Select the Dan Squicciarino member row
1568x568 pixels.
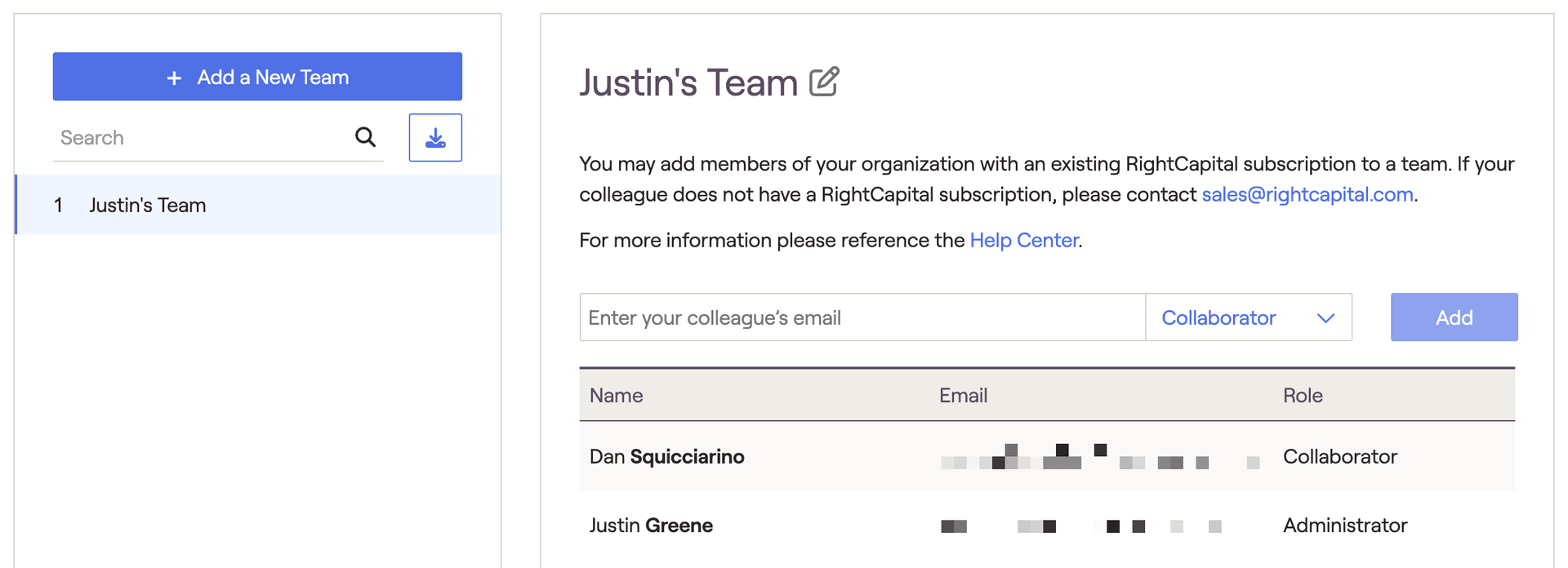click(x=1047, y=456)
